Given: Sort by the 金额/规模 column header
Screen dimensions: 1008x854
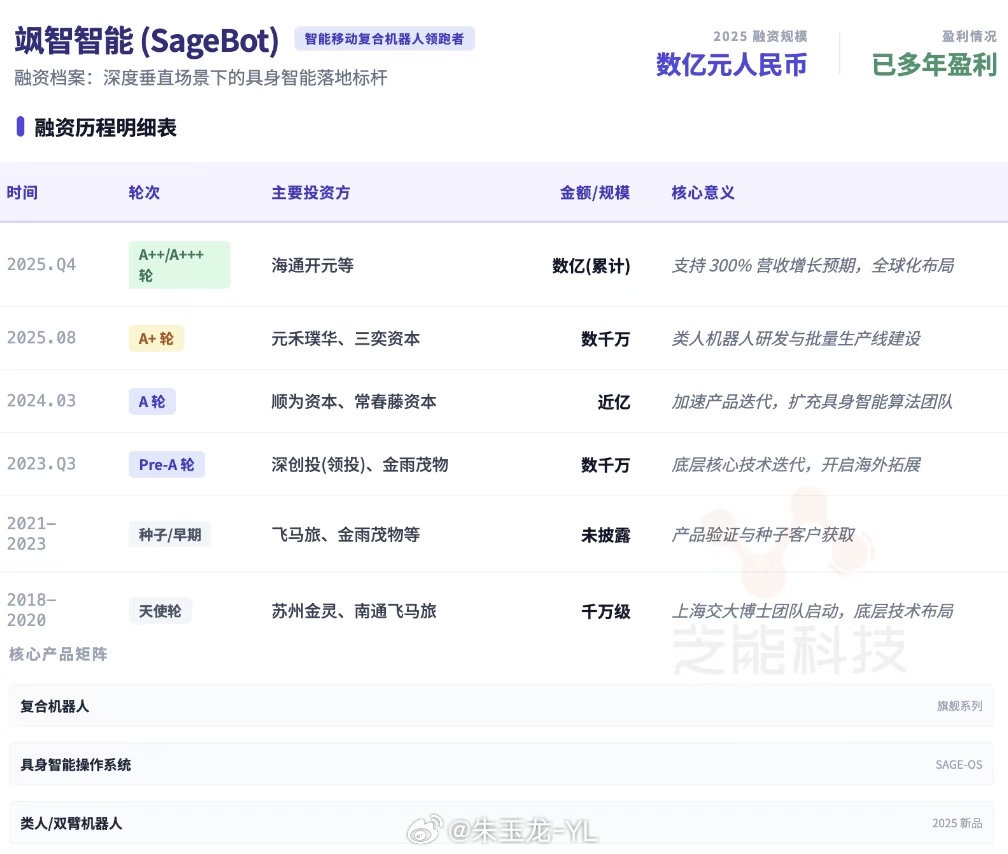Looking at the screenshot, I should coord(594,192).
